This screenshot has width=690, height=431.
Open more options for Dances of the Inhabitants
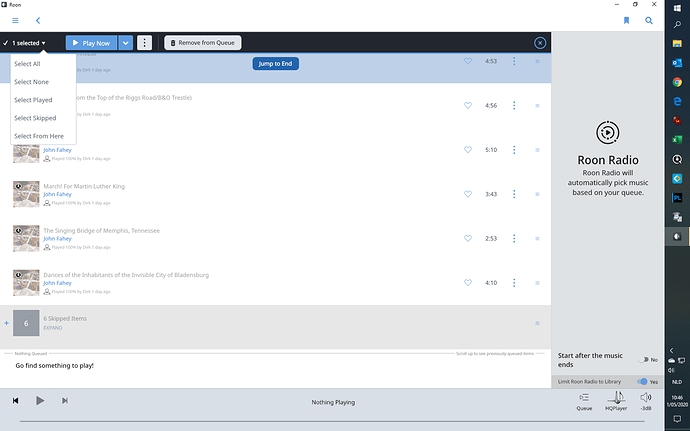tap(514, 283)
